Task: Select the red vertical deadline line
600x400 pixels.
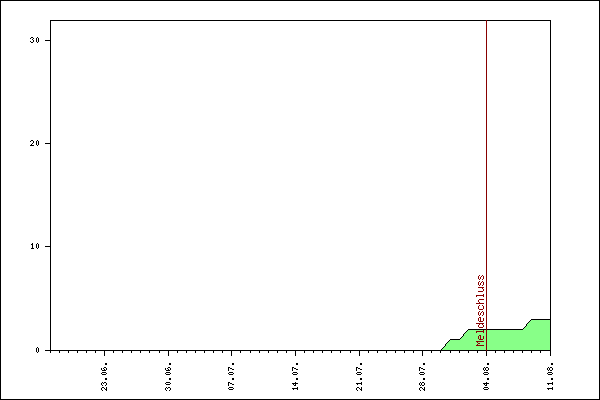Action: [486, 150]
